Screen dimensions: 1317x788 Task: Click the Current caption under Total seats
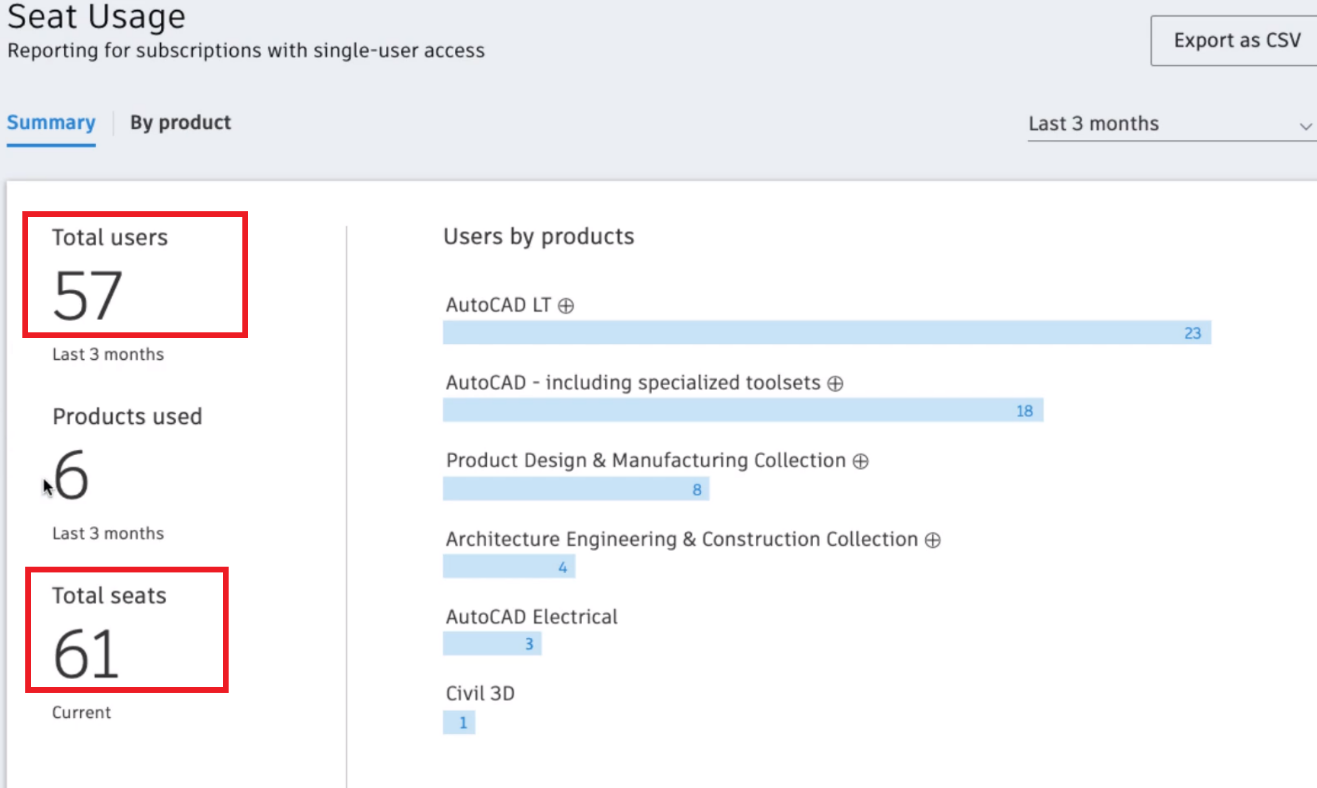[x=82, y=713]
